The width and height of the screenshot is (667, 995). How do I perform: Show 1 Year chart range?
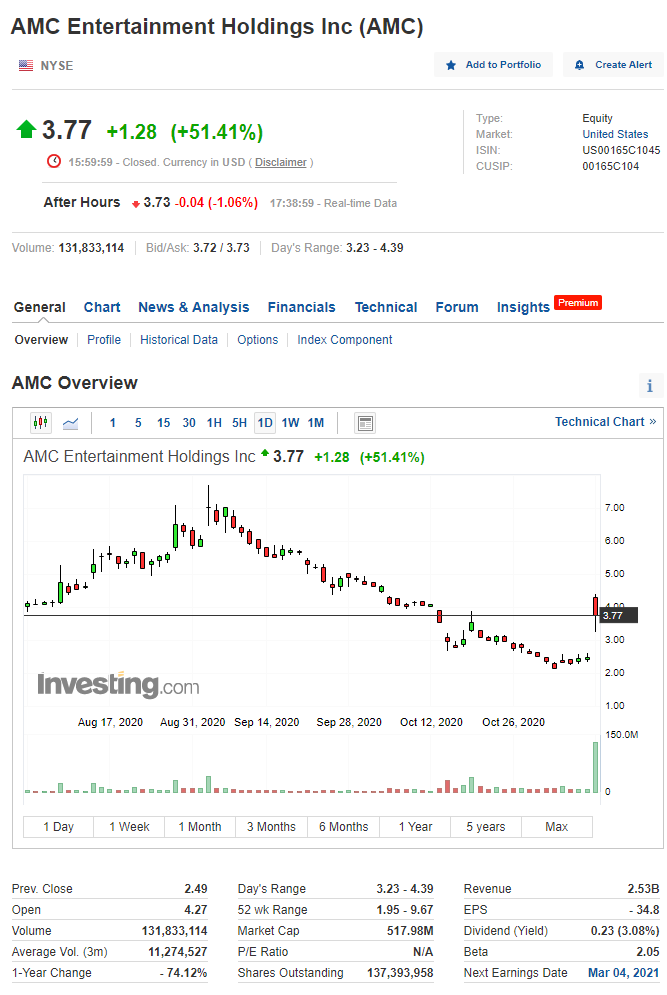(x=415, y=827)
